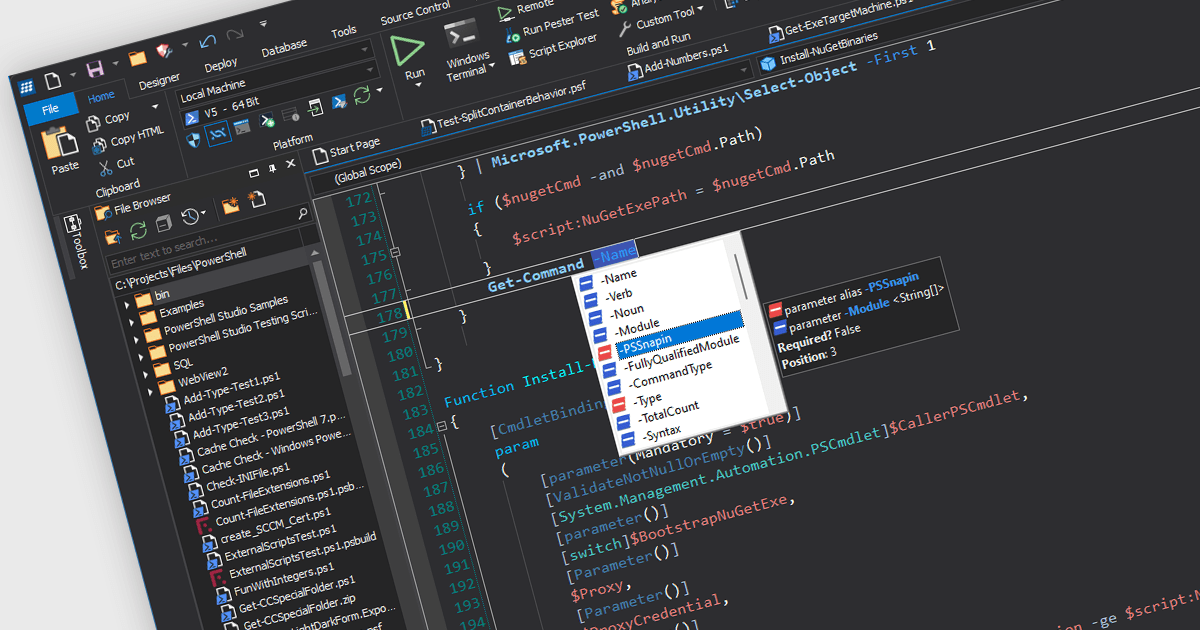Open the Toolbox side panel tab
The height and width of the screenshot is (630, 1200).
78,243
